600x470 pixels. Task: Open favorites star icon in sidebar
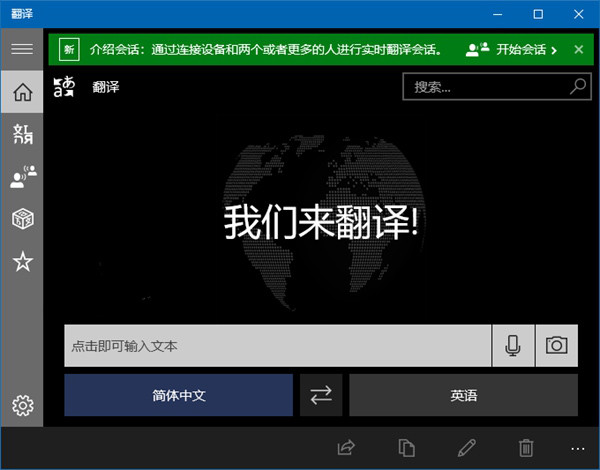pos(23,261)
